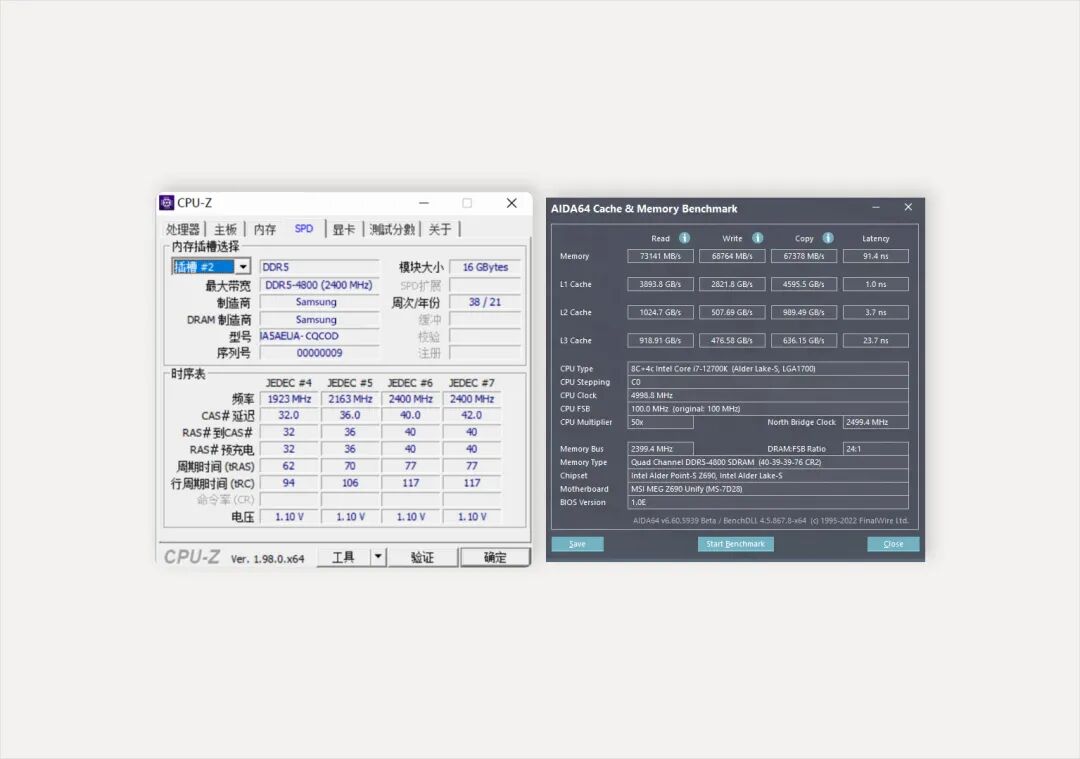Image resolution: width=1080 pixels, height=759 pixels.
Task: Minimize the AIDA64 benchmark window
Action: pos(876,207)
